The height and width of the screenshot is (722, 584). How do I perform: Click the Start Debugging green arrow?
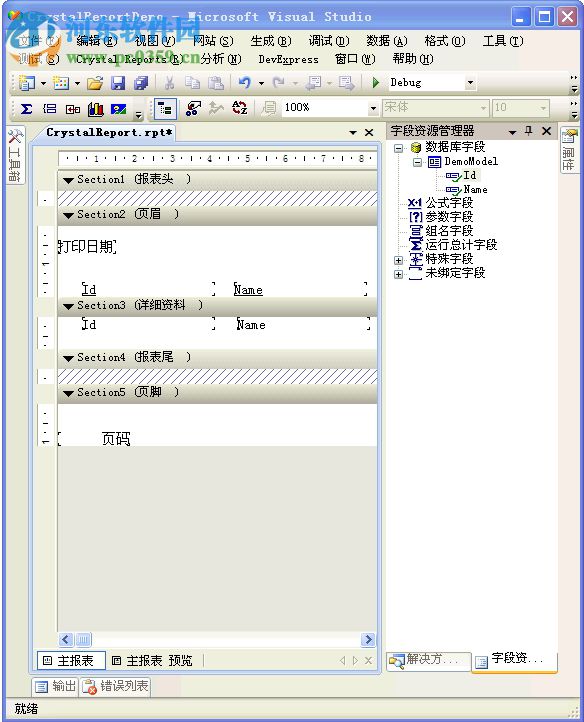[x=375, y=83]
